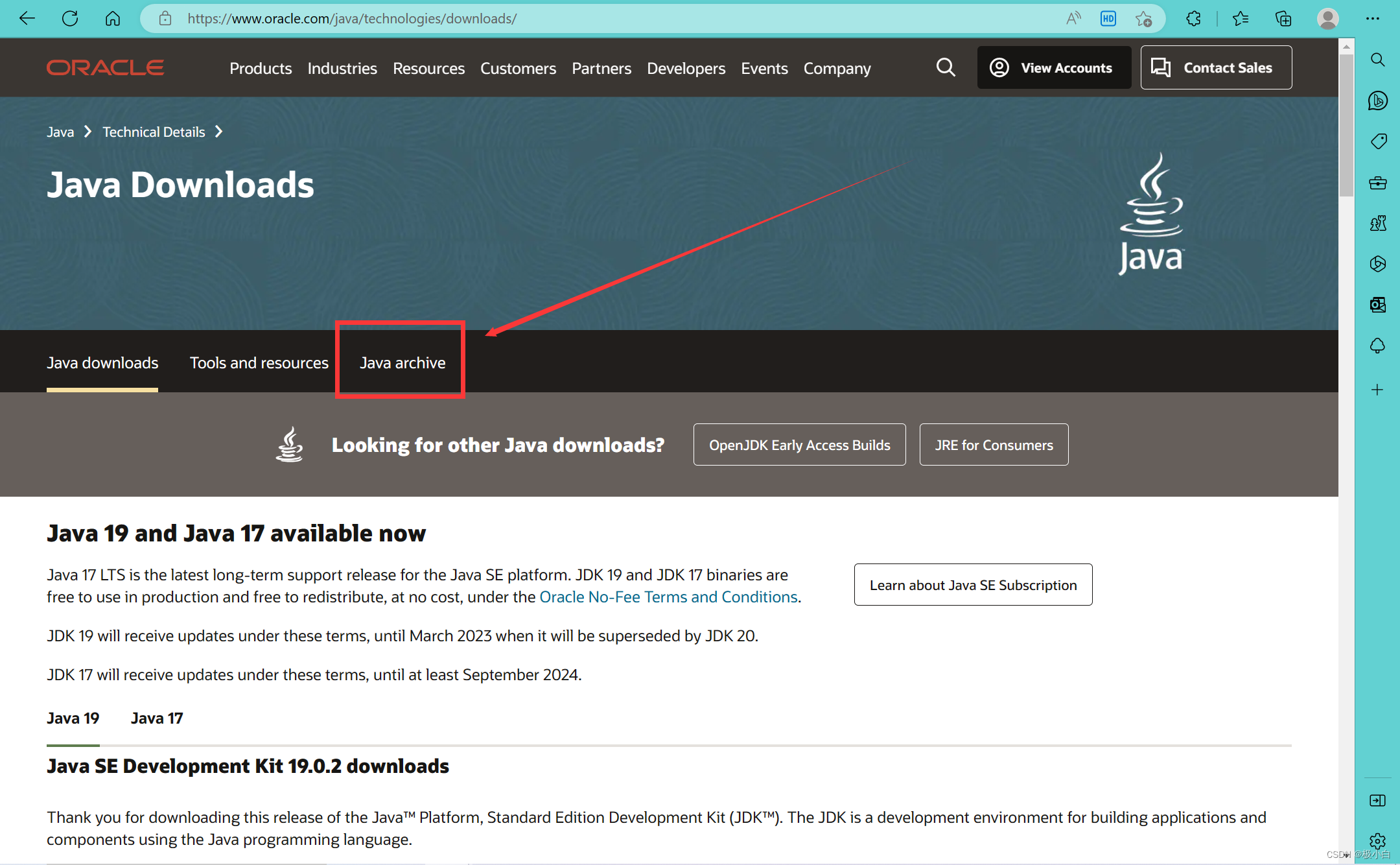Click View Accounts button

coord(1054,67)
